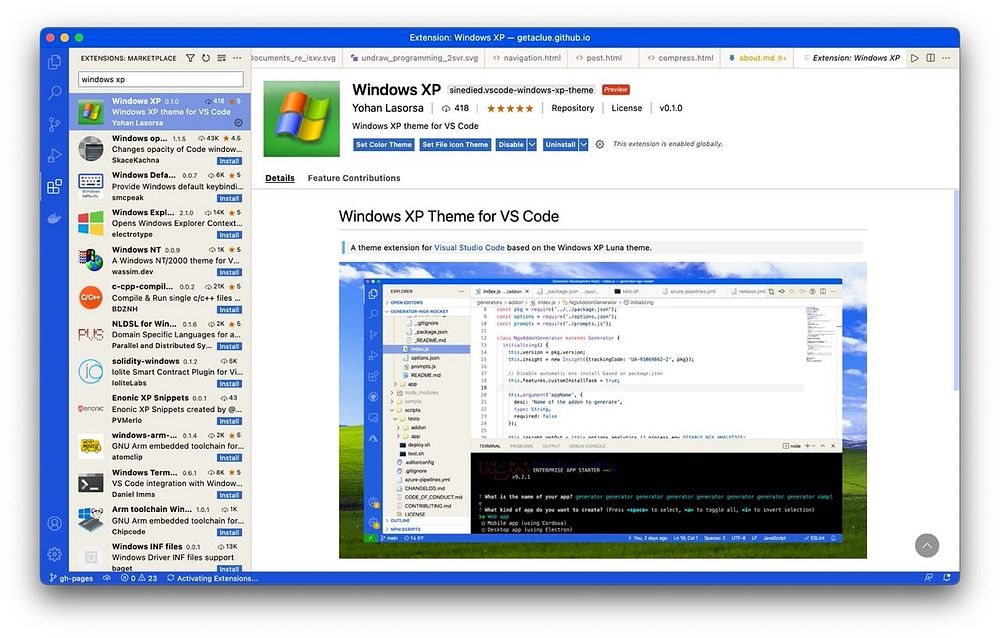
Task: Click the Set Color Theme button
Action: point(384,145)
